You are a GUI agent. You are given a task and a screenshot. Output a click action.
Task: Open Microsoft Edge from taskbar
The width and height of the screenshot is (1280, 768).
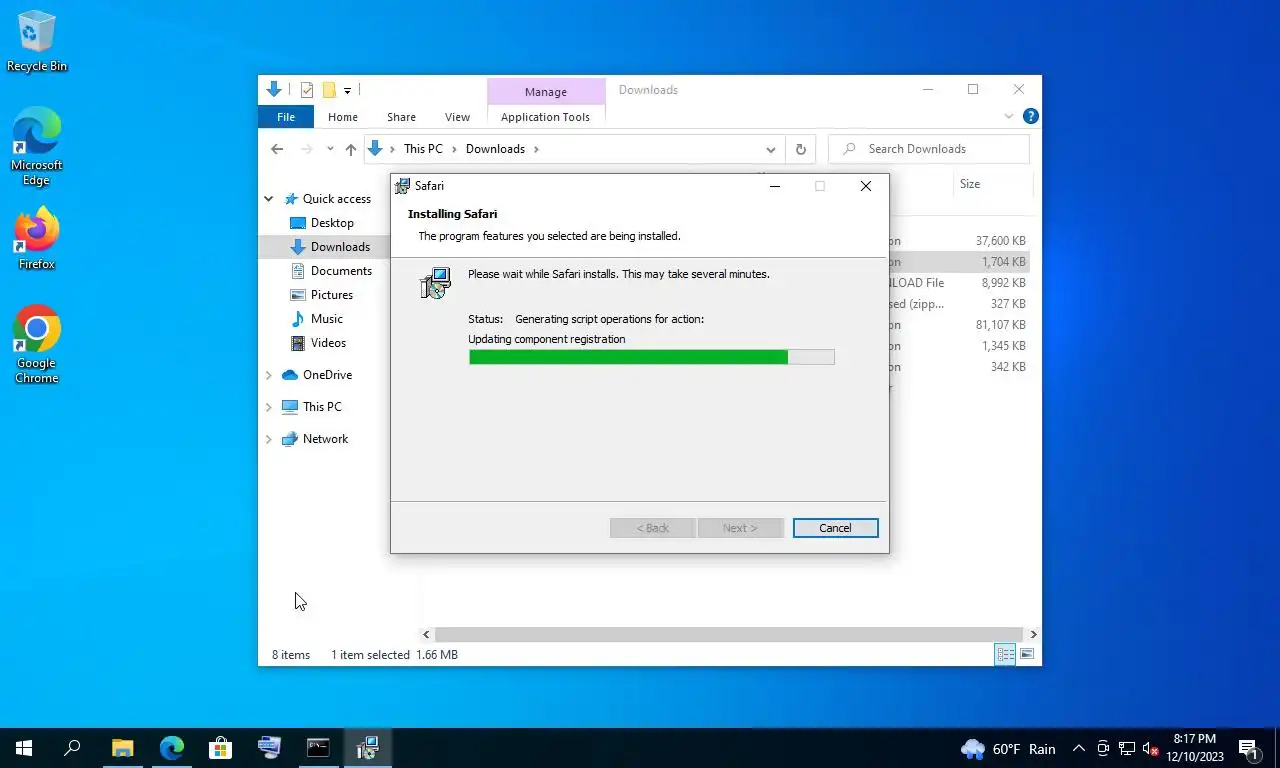click(172, 748)
